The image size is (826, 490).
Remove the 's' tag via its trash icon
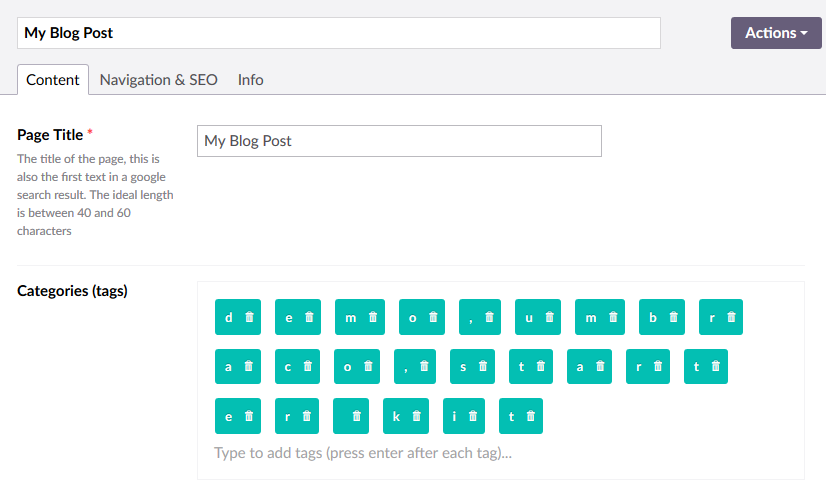[484, 367]
